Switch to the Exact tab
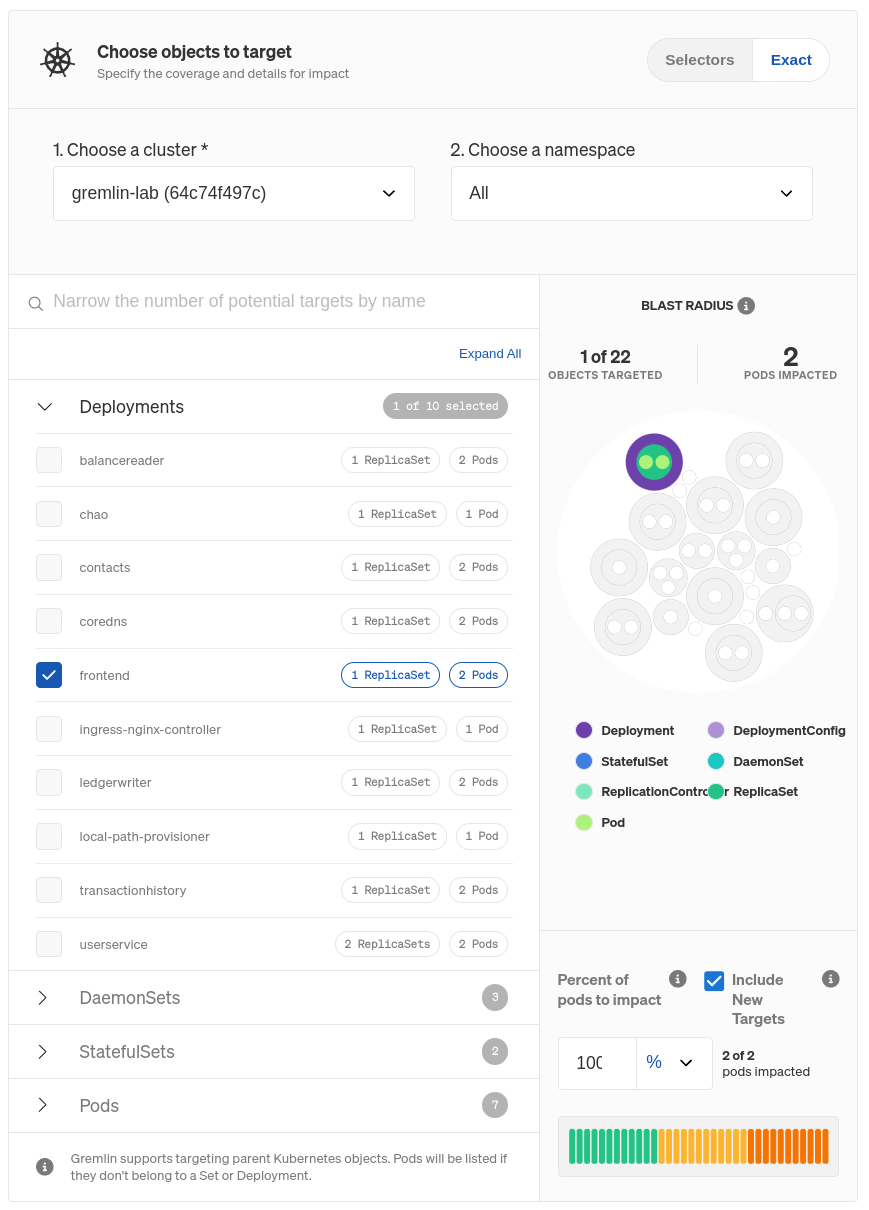 pyautogui.click(x=791, y=60)
